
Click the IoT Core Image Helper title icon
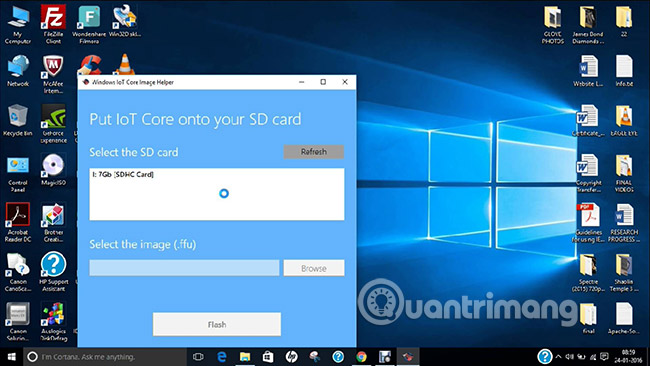pyautogui.click(x=86, y=82)
